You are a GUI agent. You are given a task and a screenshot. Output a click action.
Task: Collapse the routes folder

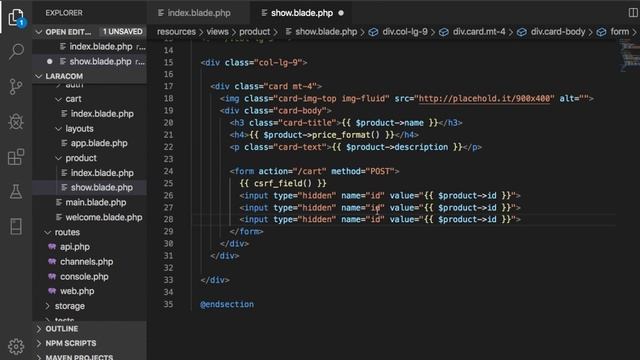(x=48, y=232)
